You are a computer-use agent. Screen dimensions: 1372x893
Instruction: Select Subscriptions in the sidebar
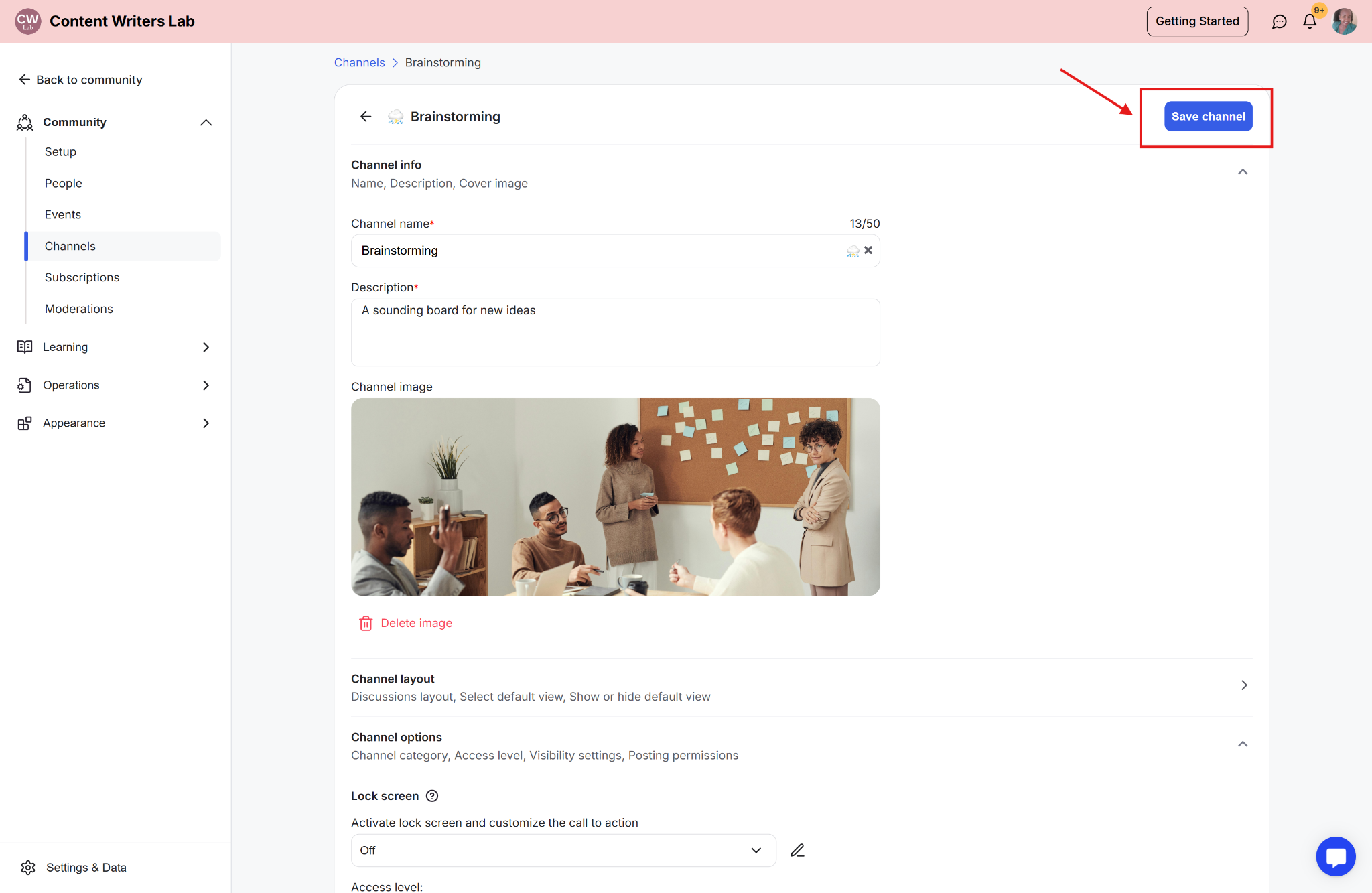click(82, 277)
